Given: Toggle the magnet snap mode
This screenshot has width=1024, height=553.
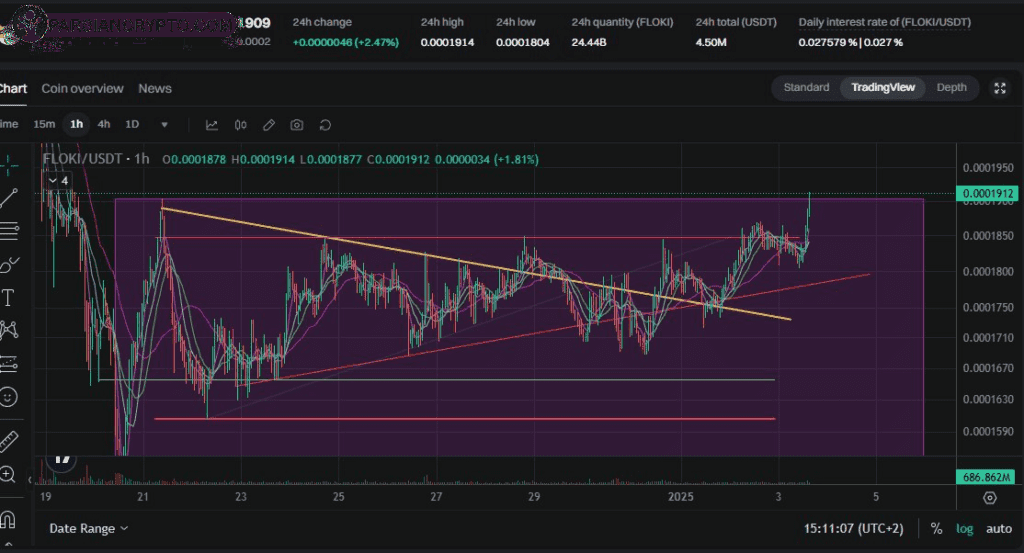Looking at the screenshot, I should click(x=8, y=519).
